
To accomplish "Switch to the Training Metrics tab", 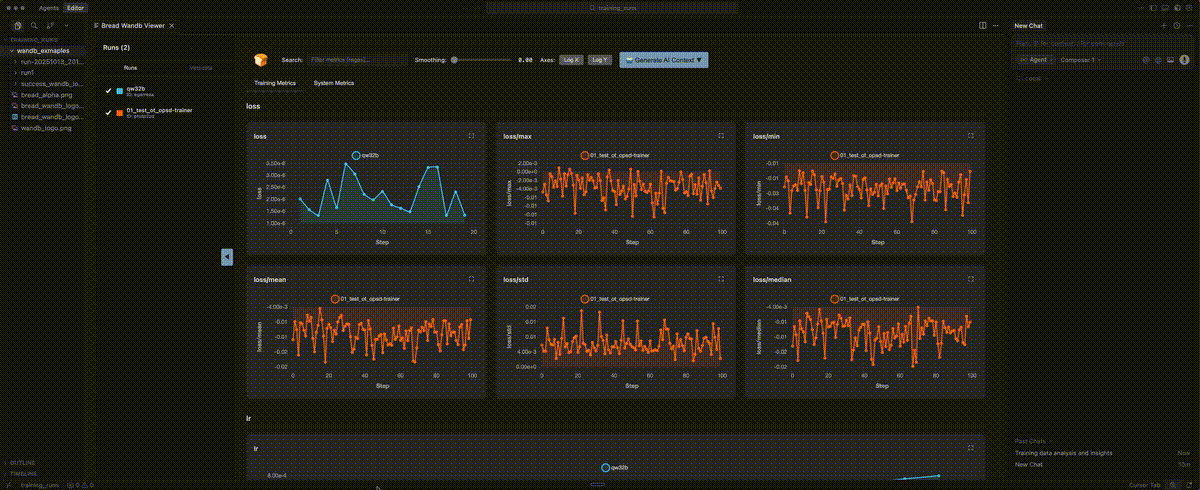I will [x=275, y=83].
